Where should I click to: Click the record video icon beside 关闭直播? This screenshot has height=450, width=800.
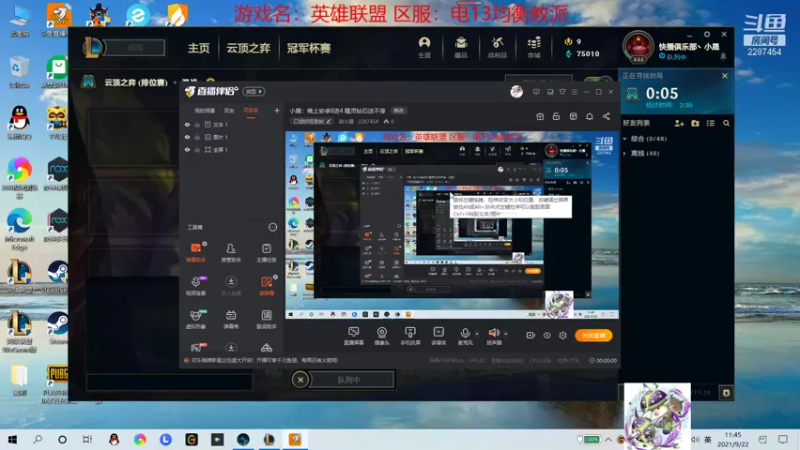tap(531, 335)
